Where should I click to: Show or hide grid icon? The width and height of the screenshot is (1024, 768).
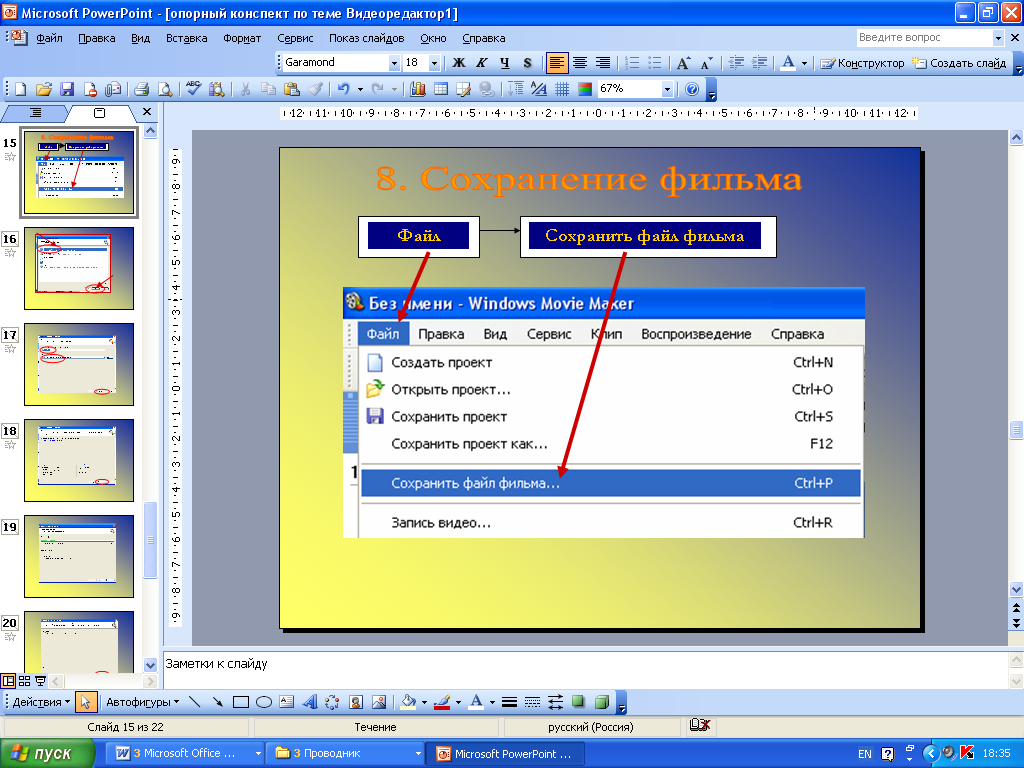(x=562, y=89)
